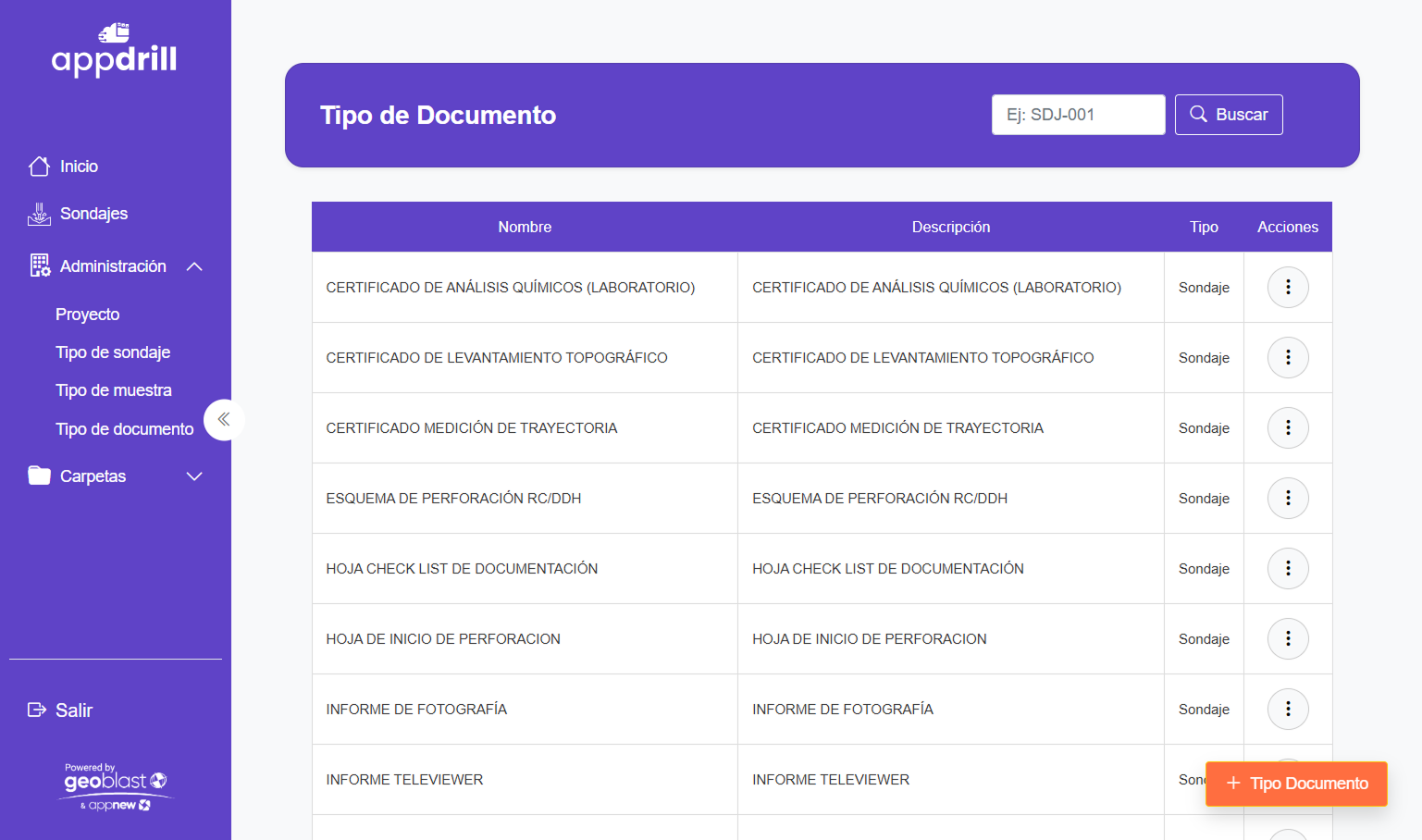Add a new Tipo Documento
Viewport: 1422px width, 840px height.
point(1296,784)
